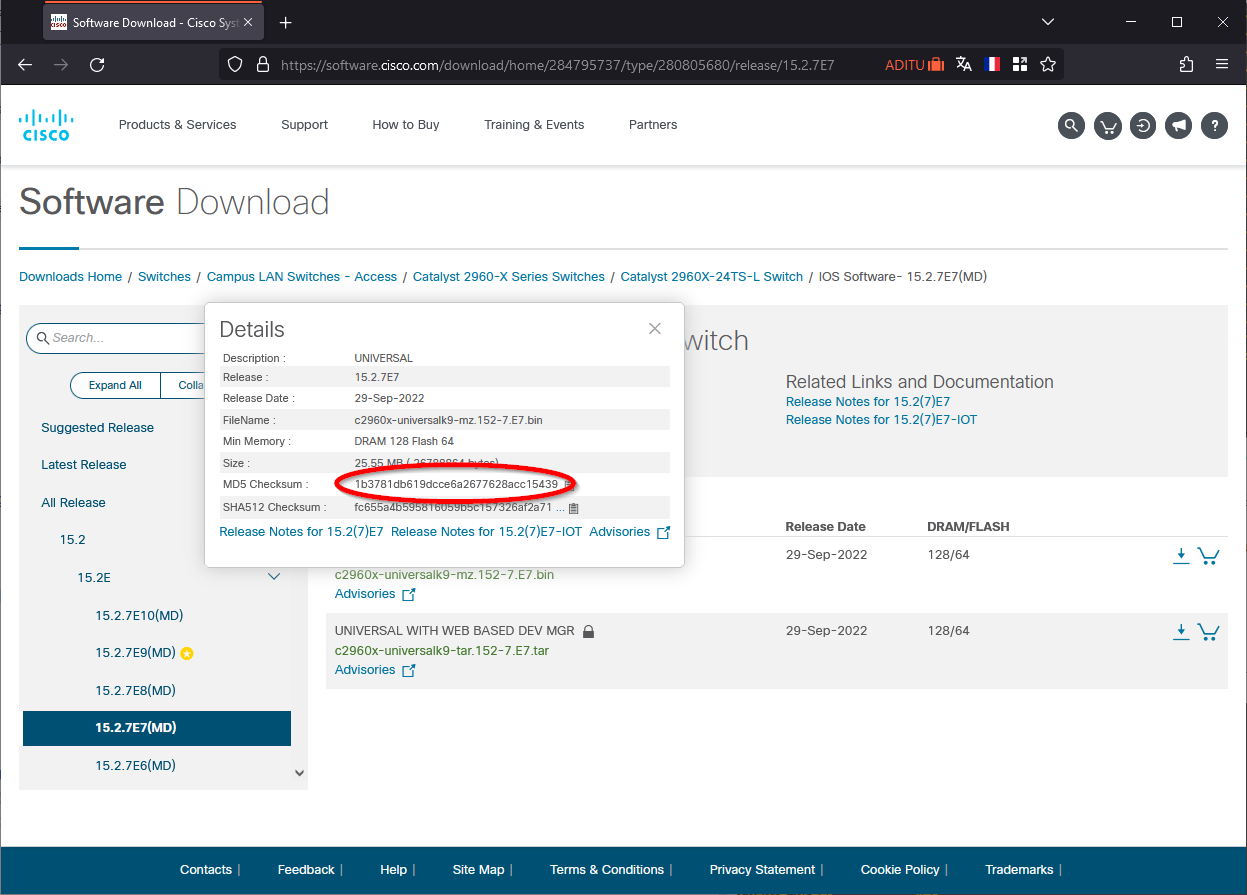The height and width of the screenshot is (895, 1247).
Task: Add the universalk9-mz image to cart
Action: click(x=1208, y=556)
